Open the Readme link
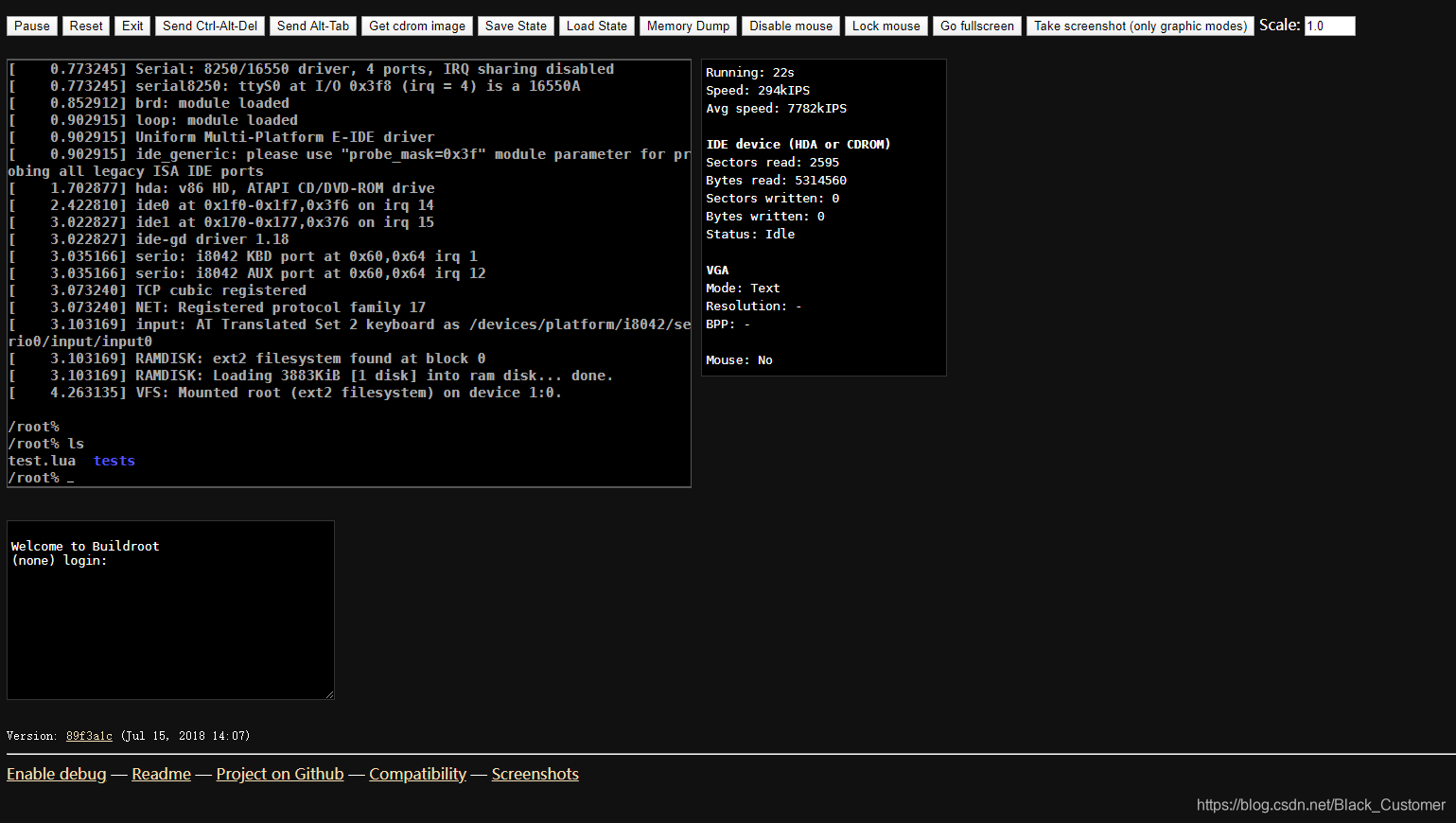The width and height of the screenshot is (1456, 823). 161,774
